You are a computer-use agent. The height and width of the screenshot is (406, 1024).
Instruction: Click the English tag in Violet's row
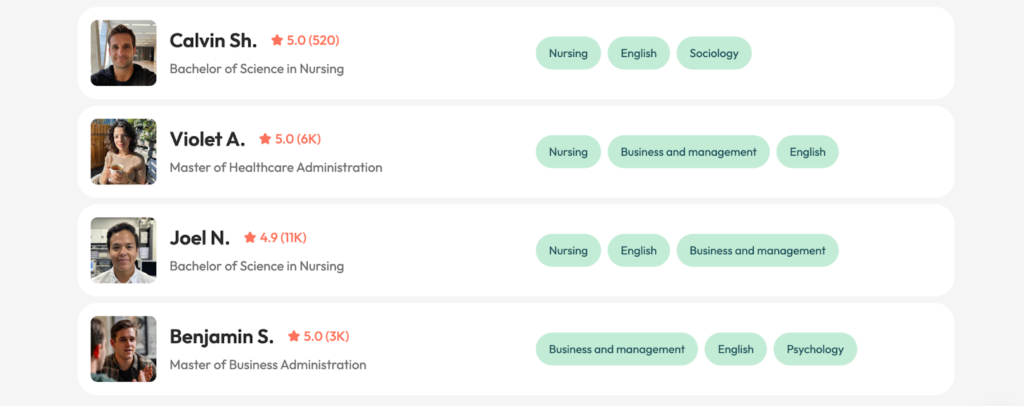(807, 152)
